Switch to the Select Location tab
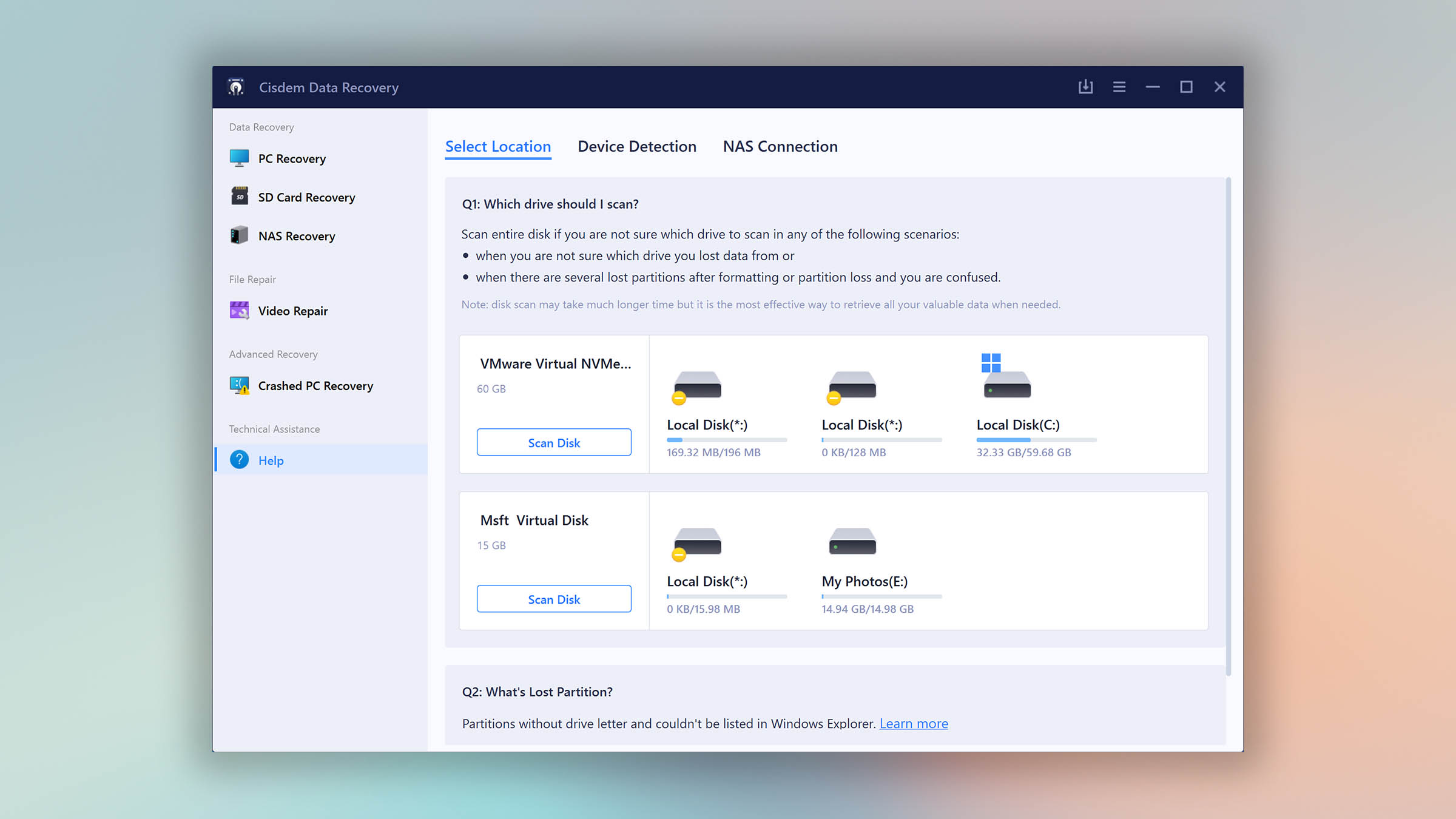 (x=498, y=146)
